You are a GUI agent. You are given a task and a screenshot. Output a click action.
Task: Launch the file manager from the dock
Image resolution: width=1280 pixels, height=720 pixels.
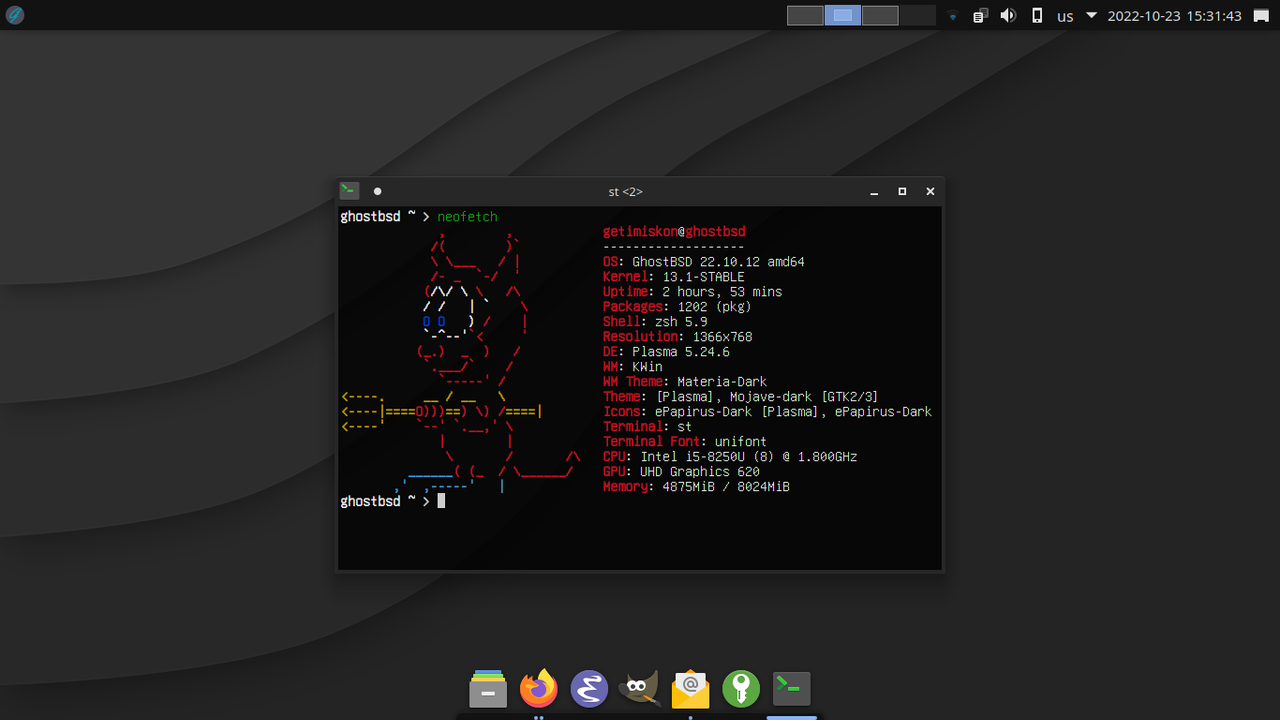[488, 688]
